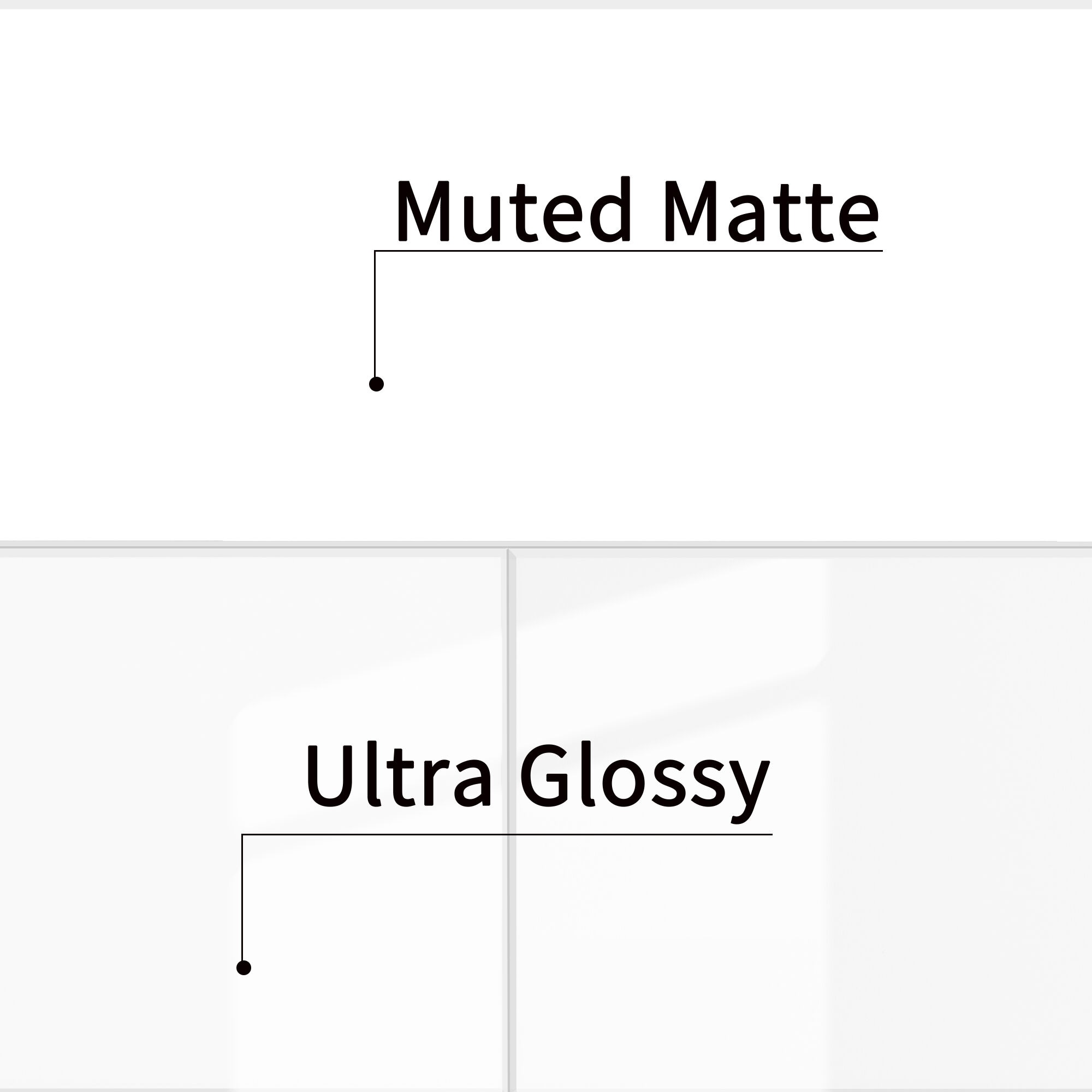
Task: Select the word "Muted" in top label
Action: 513,210
